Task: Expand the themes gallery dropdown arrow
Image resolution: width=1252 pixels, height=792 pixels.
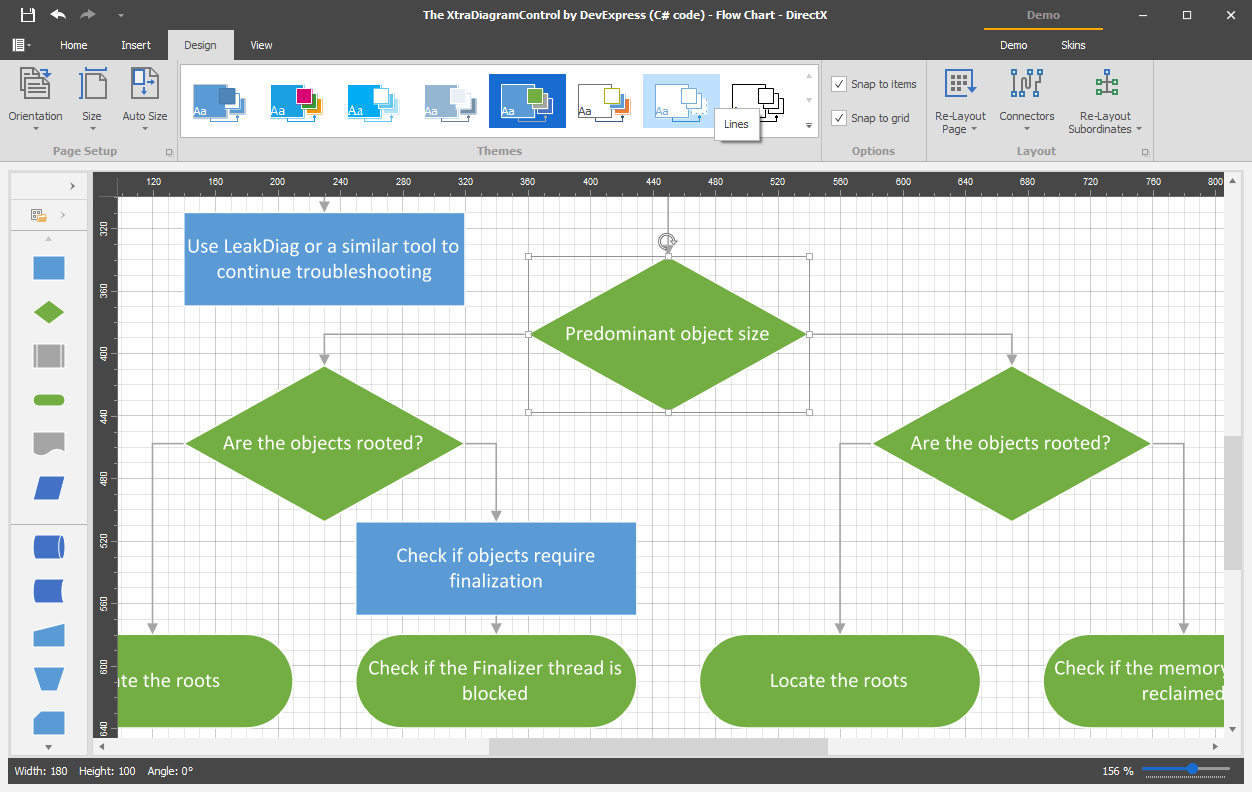Action: coord(809,126)
